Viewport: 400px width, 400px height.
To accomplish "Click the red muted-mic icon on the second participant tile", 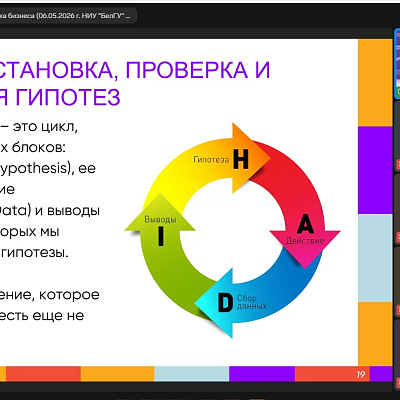I will (x=398, y=164).
